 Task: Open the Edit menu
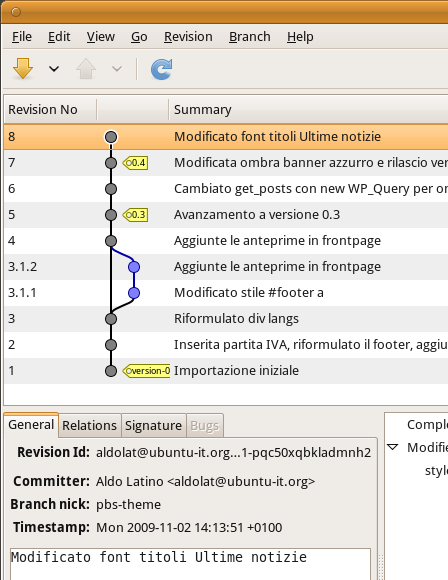59,37
